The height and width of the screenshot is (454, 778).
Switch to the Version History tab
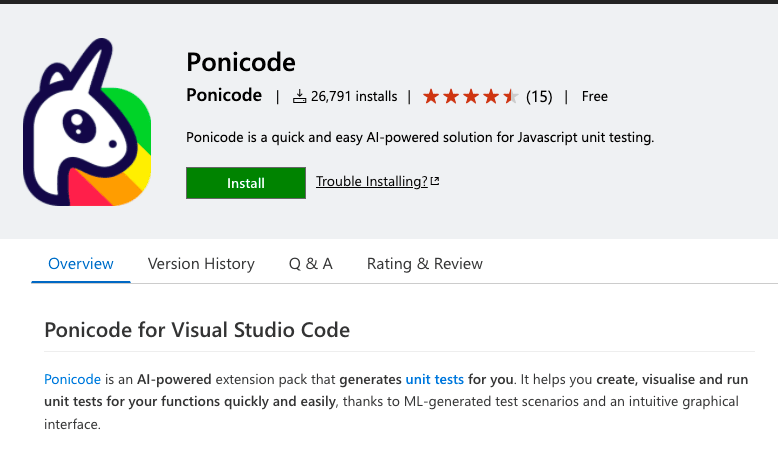201,263
